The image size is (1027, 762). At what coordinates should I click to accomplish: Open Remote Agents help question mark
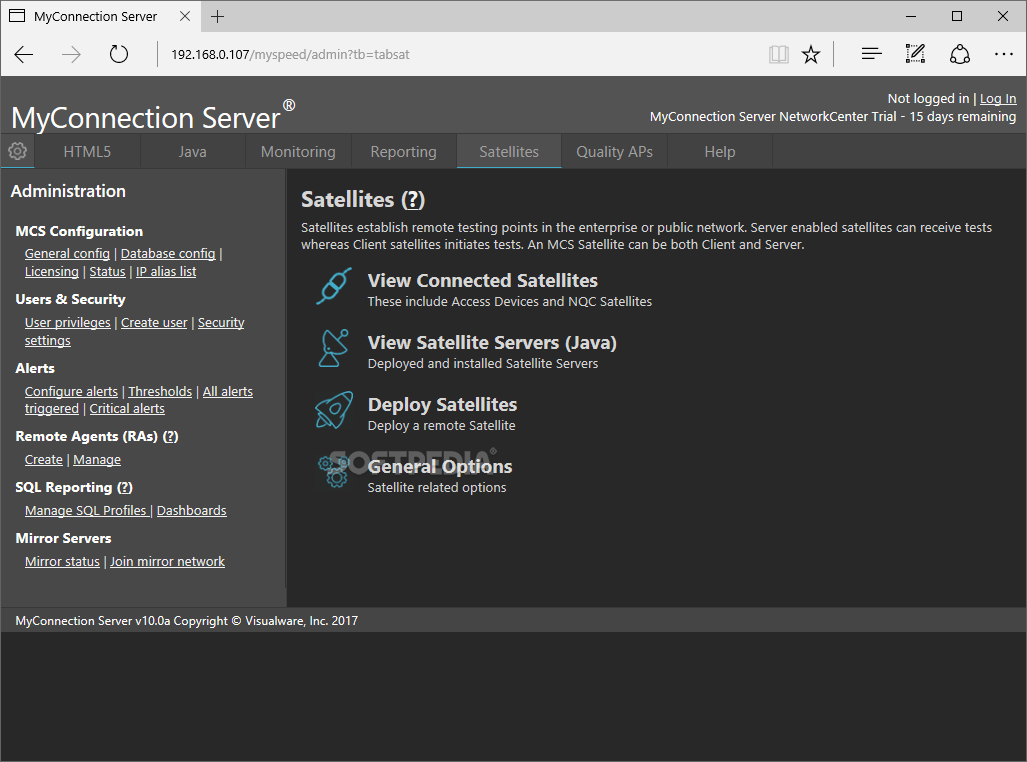click(x=170, y=436)
